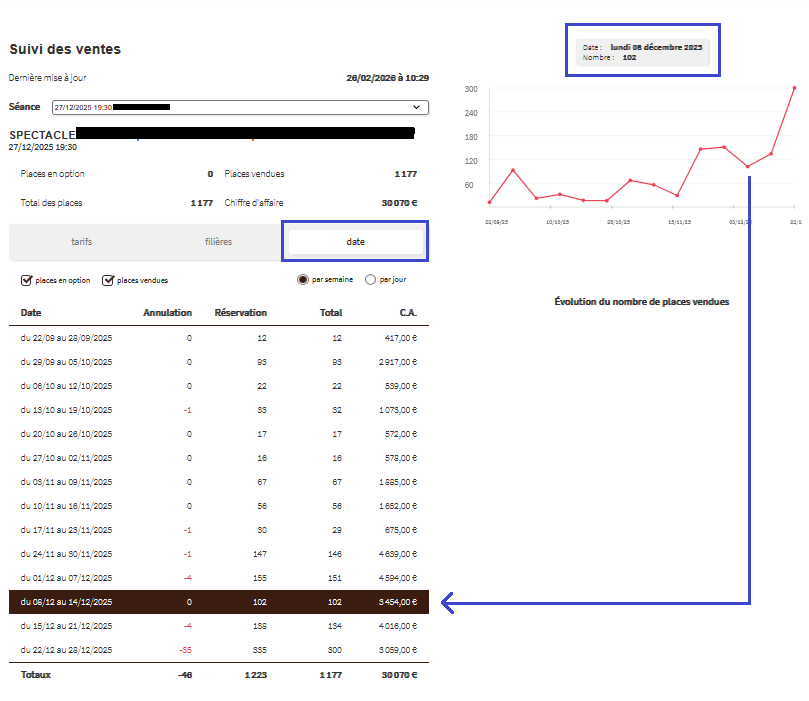Click the C.A. column header

coord(406,313)
